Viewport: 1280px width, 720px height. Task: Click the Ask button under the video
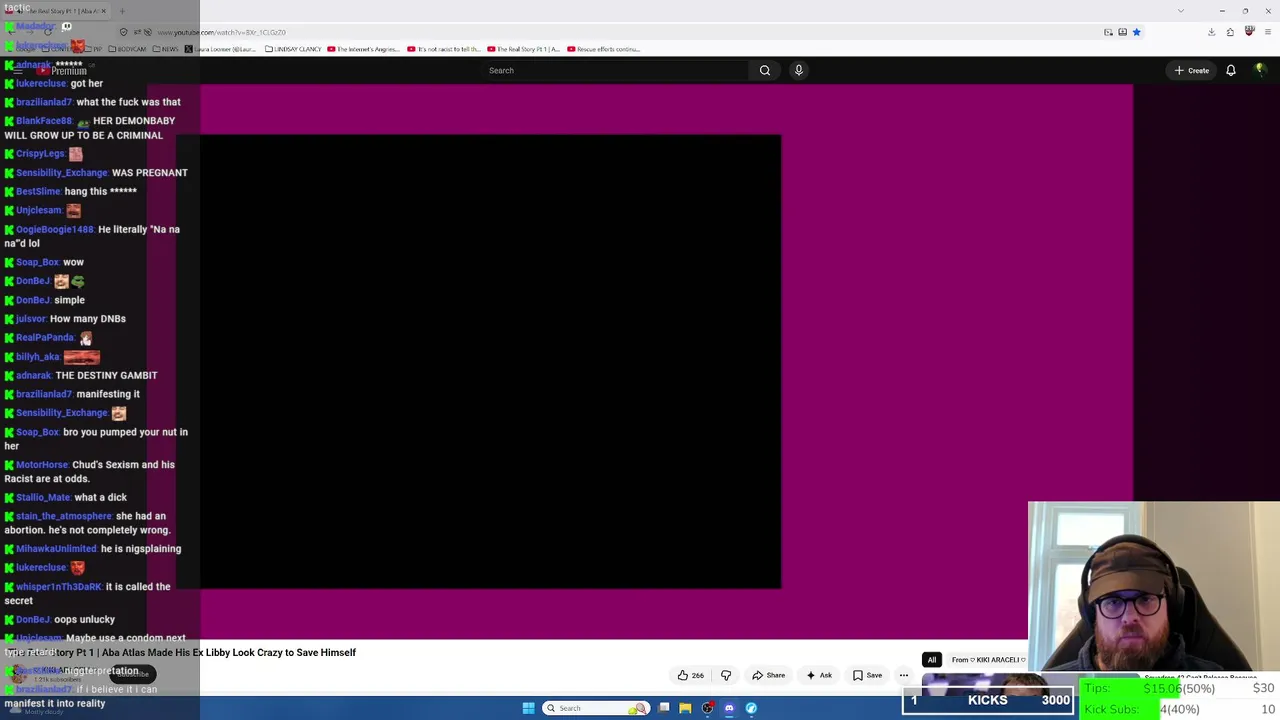[819, 675]
